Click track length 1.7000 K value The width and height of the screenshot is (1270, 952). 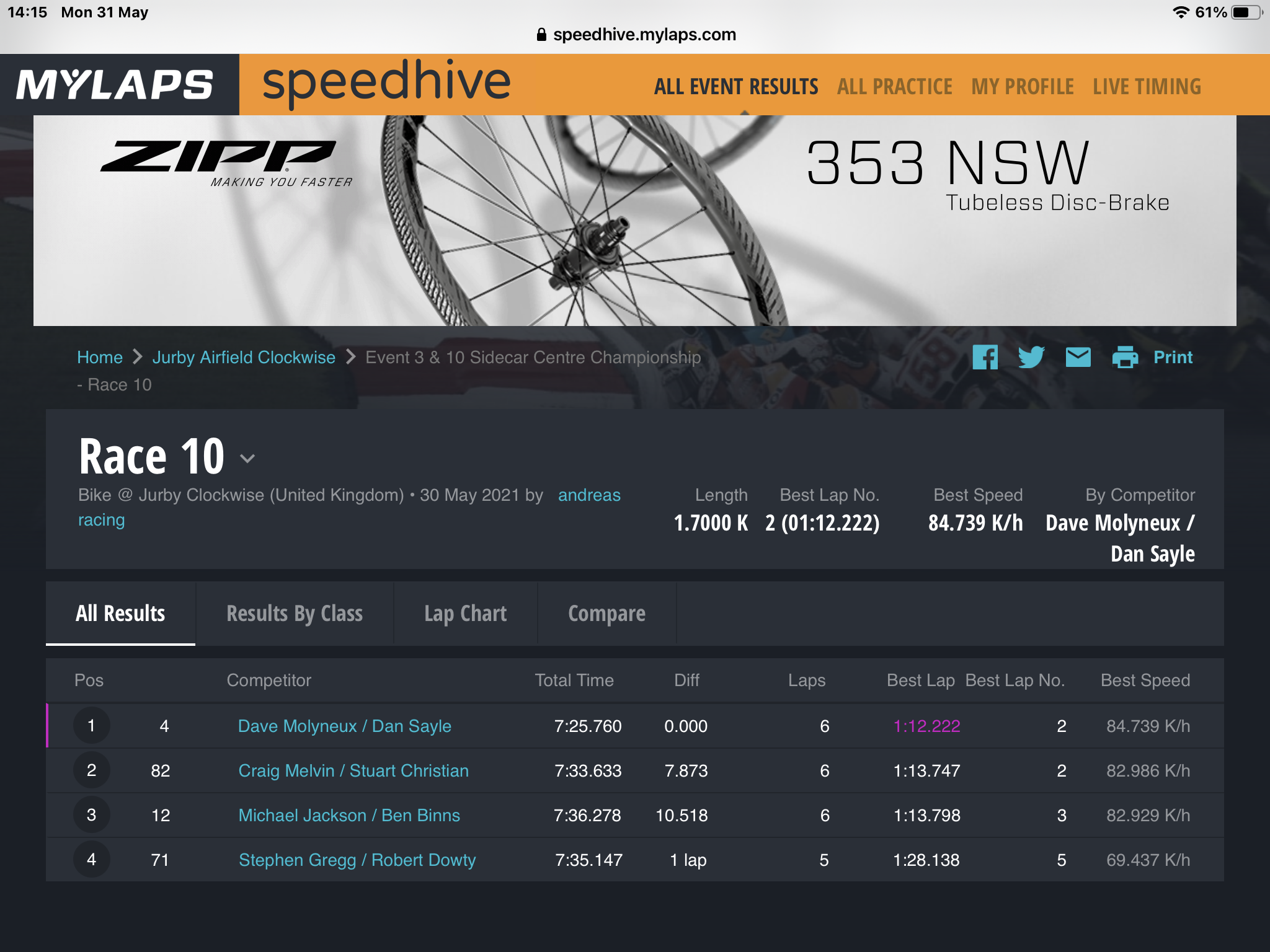pyautogui.click(x=711, y=523)
